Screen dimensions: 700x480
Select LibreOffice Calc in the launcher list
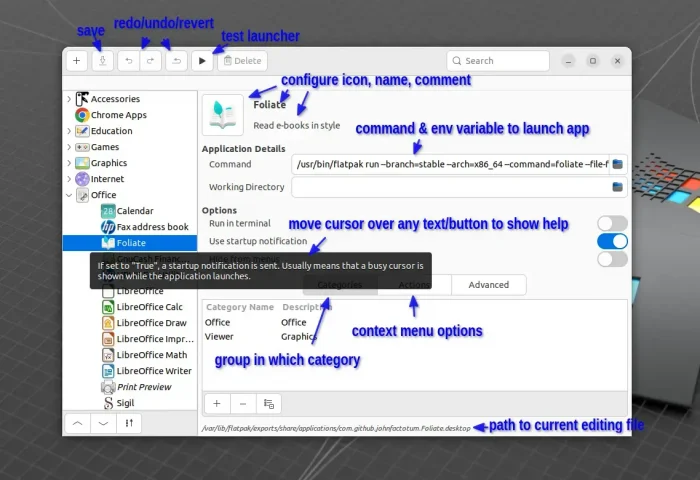[x=149, y=307]
